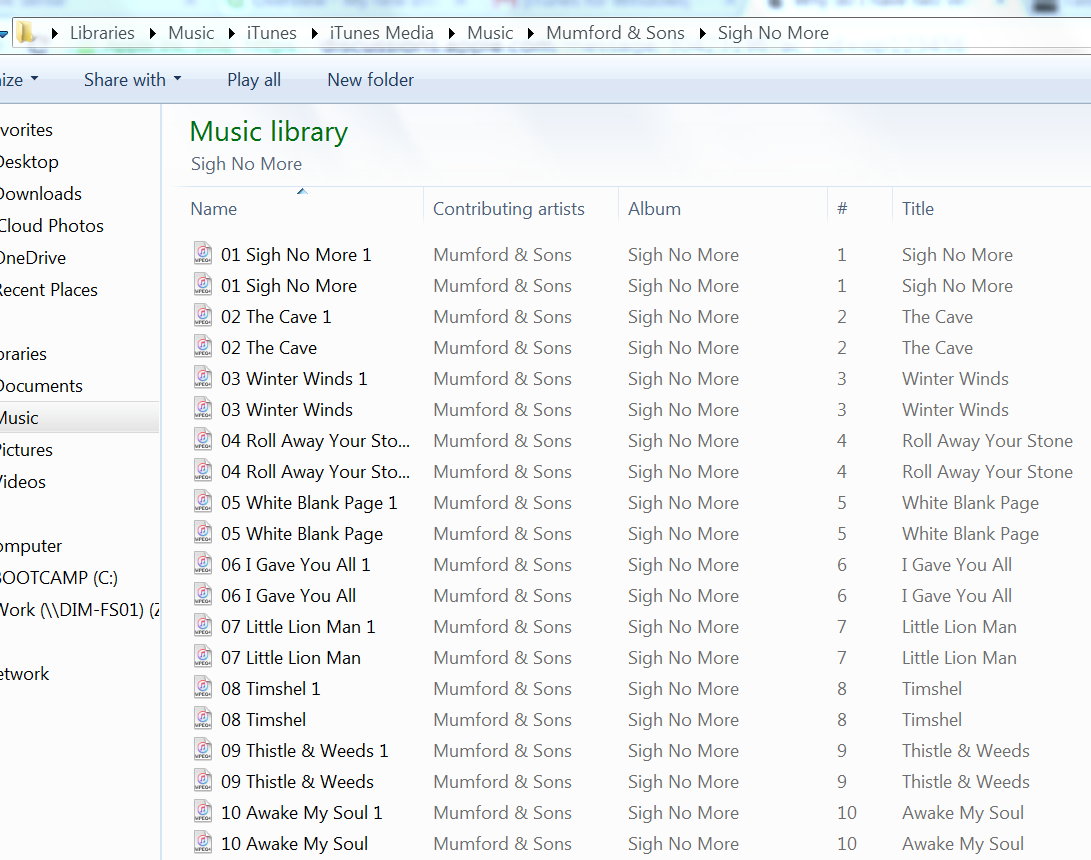Select file name 07 Little Lion Man 1
This screenshot has width=1091, height=860.
298,627
